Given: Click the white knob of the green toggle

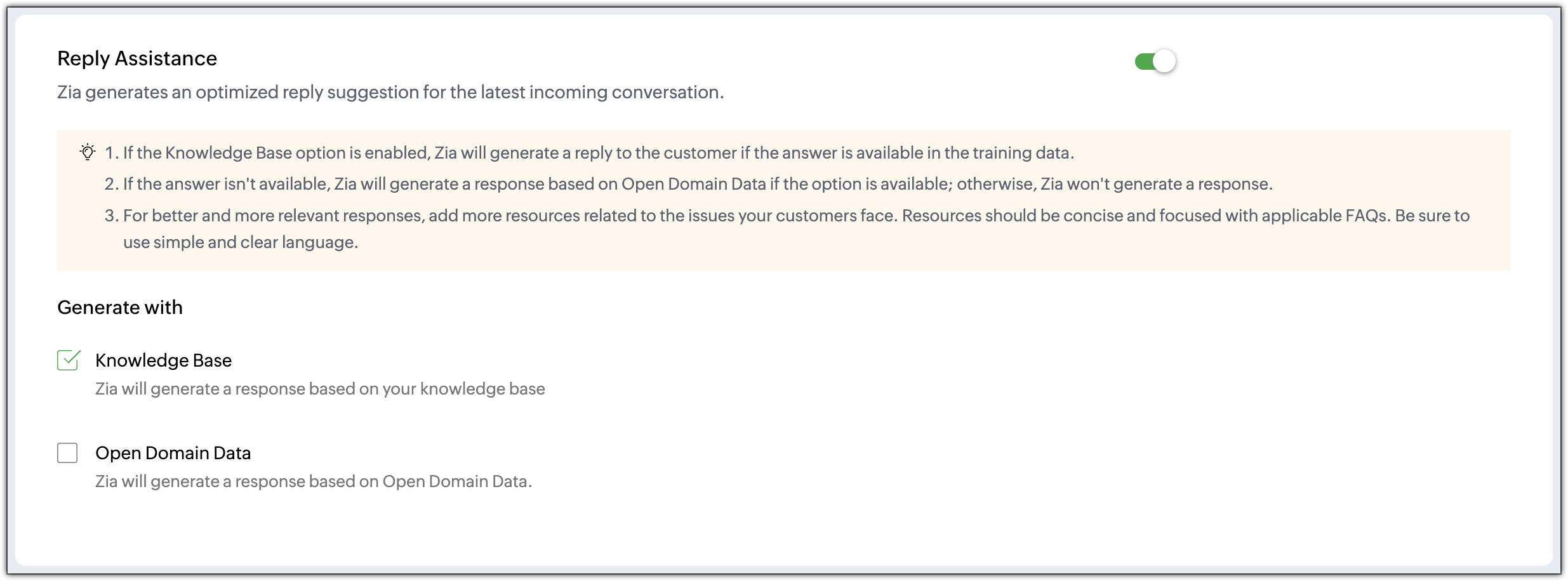Looking at the screenshot, I should 1164,62.
